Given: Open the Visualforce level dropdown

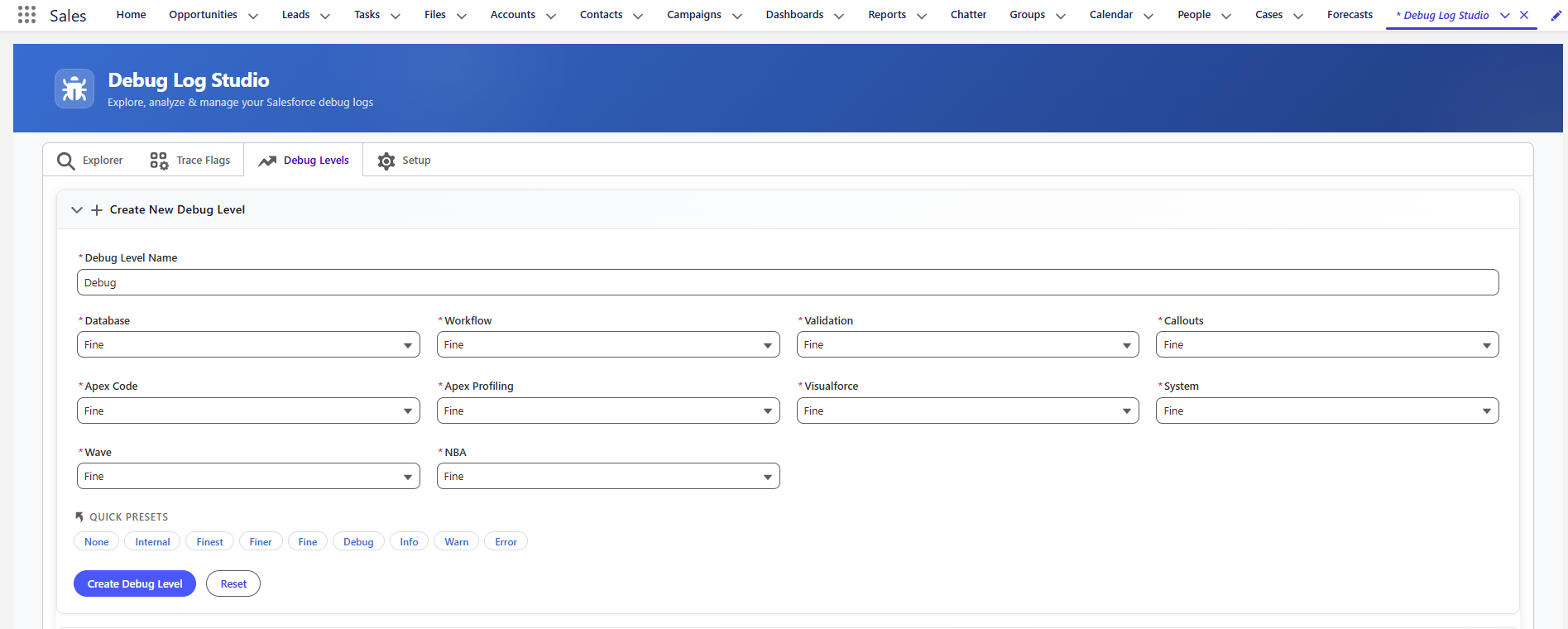Looking at the screenshot, I should [x=968, y=411].
